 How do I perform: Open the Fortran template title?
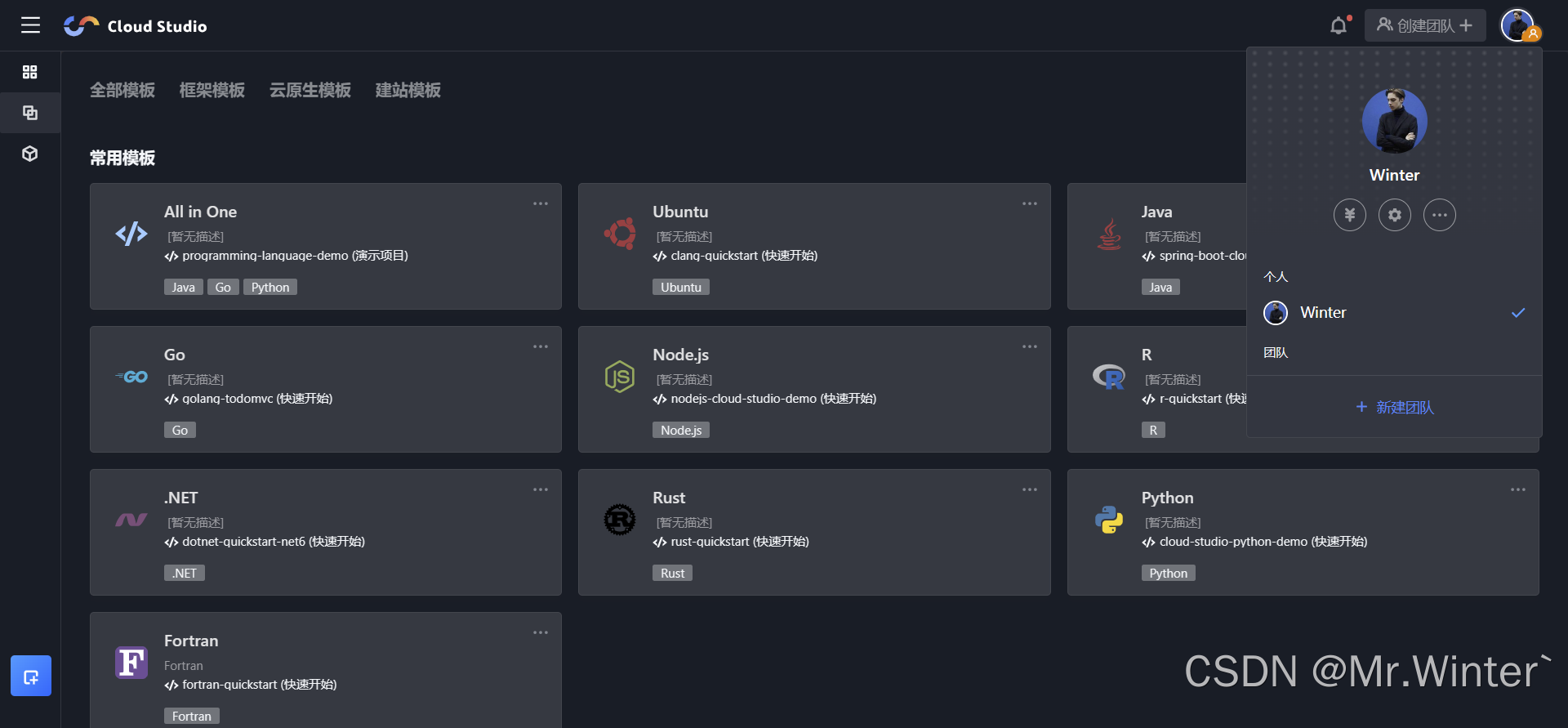pyautogui.click(x=191, y=641)
